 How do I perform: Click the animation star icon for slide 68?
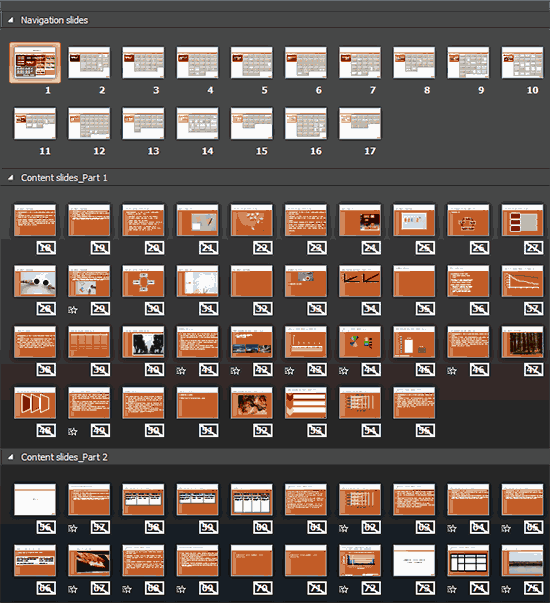point(127,589)
